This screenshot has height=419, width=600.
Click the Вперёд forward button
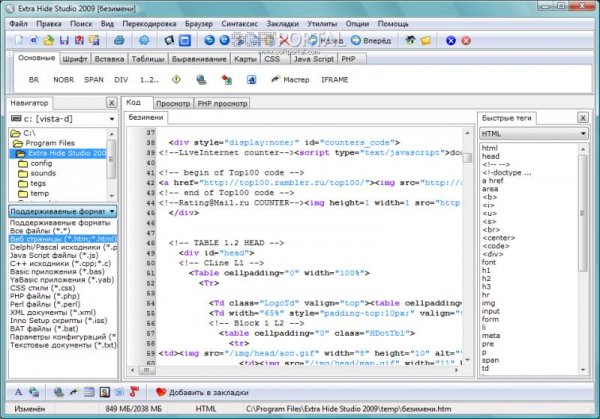(x=374, y=41)
